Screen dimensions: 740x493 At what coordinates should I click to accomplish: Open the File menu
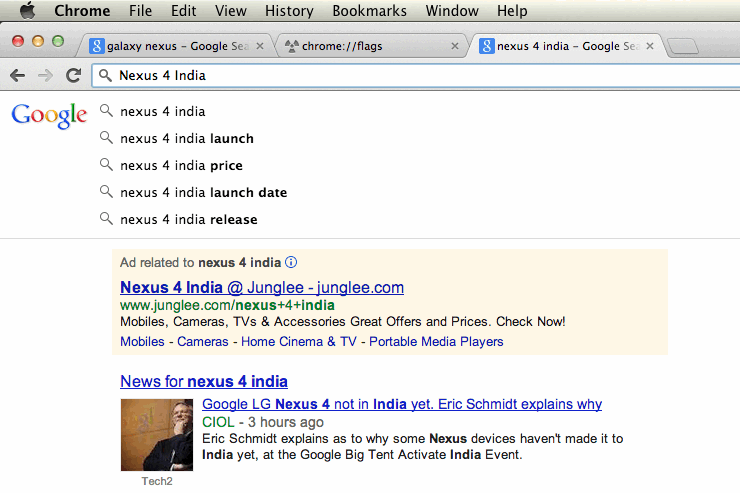(141, 10)
